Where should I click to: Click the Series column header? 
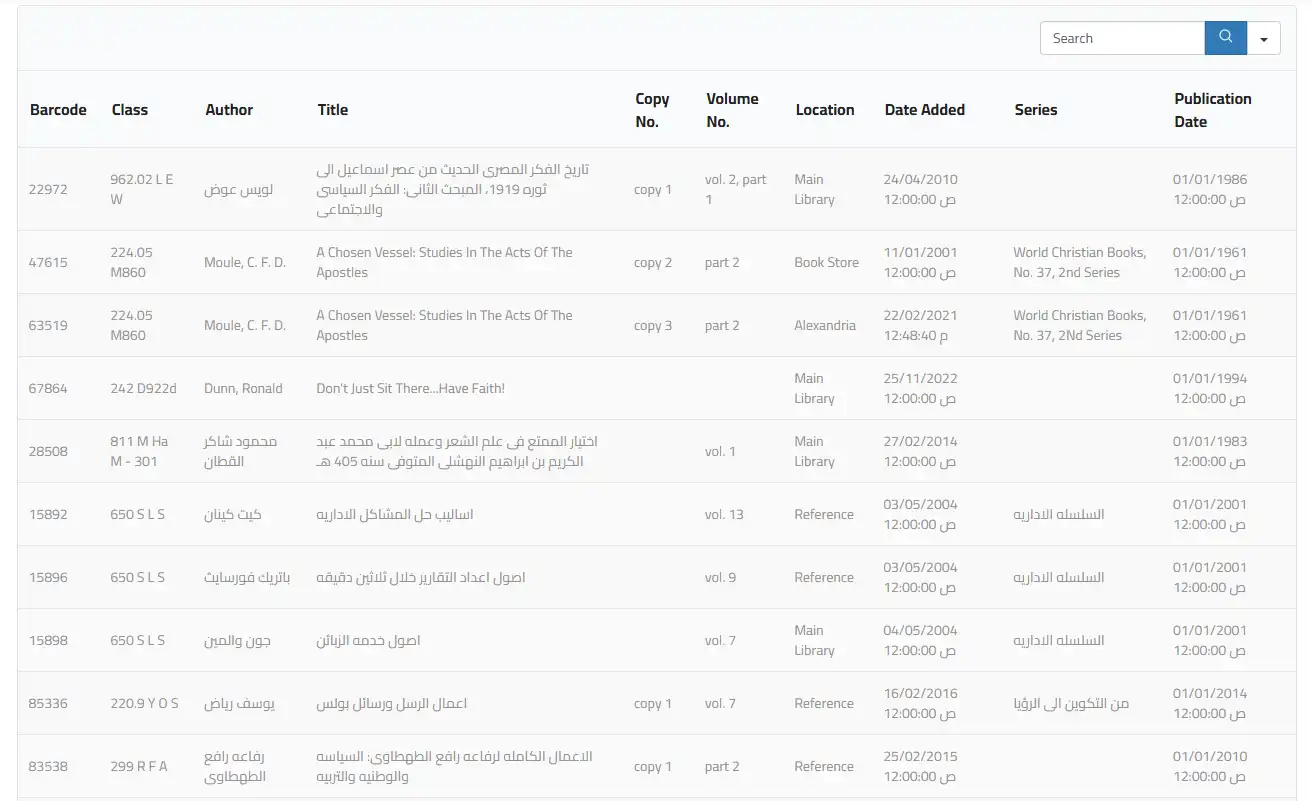(1035, 110)
